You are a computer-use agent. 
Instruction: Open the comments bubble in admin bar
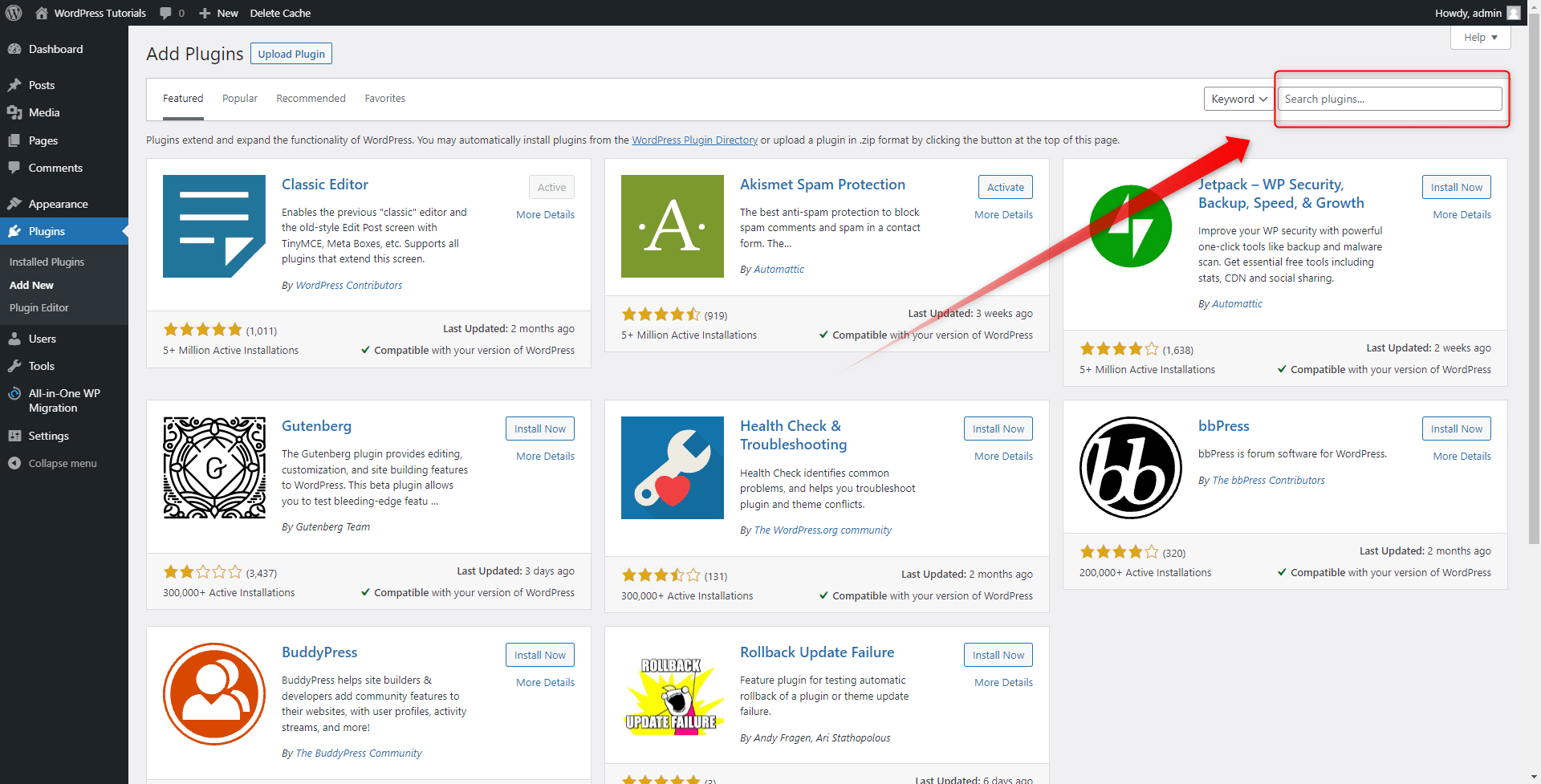click(172, 13)
